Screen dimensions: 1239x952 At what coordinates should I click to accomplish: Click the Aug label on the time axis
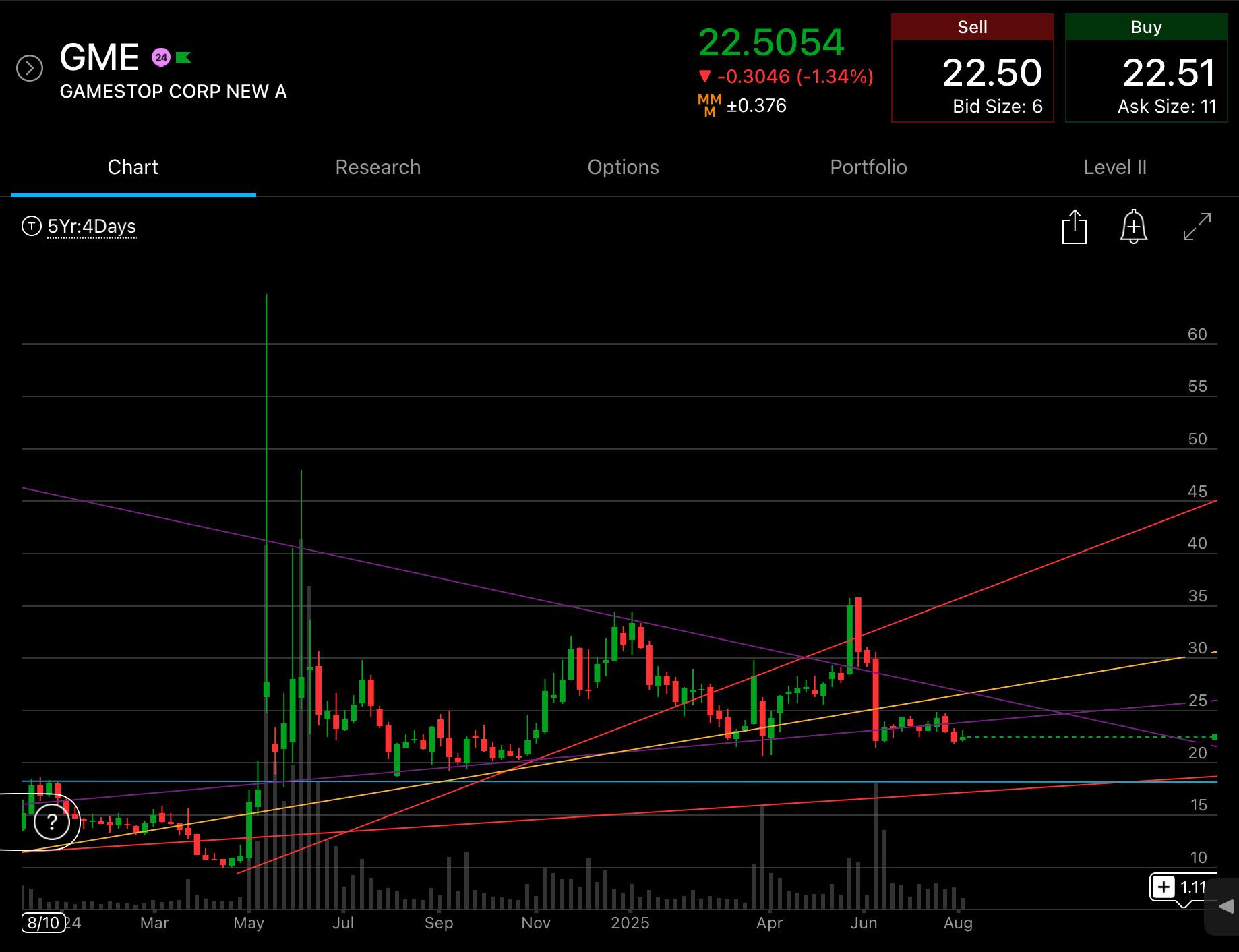point(958,923)
